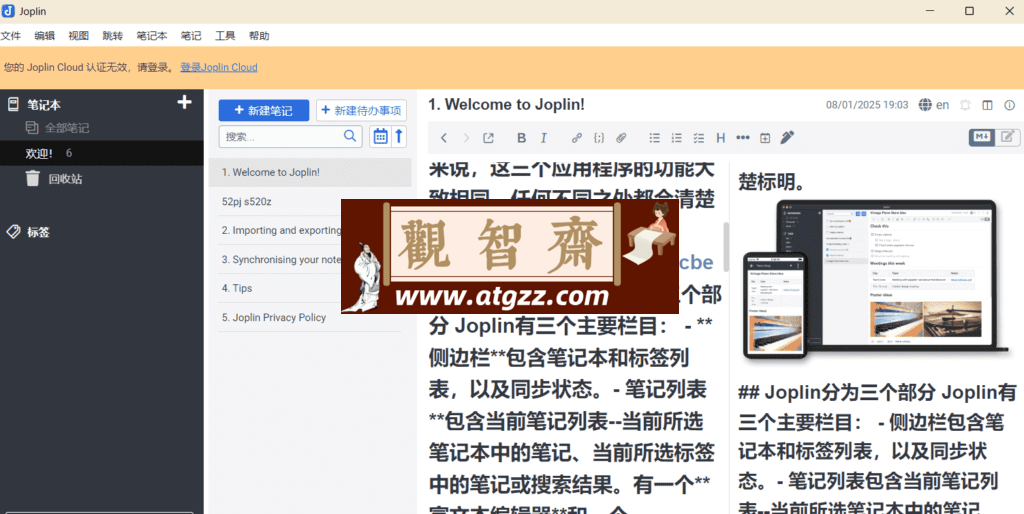Image resolution: width=1024 pixels, height=514 pixels.
Task: Open the 编辑 menu
Action: 44,36
